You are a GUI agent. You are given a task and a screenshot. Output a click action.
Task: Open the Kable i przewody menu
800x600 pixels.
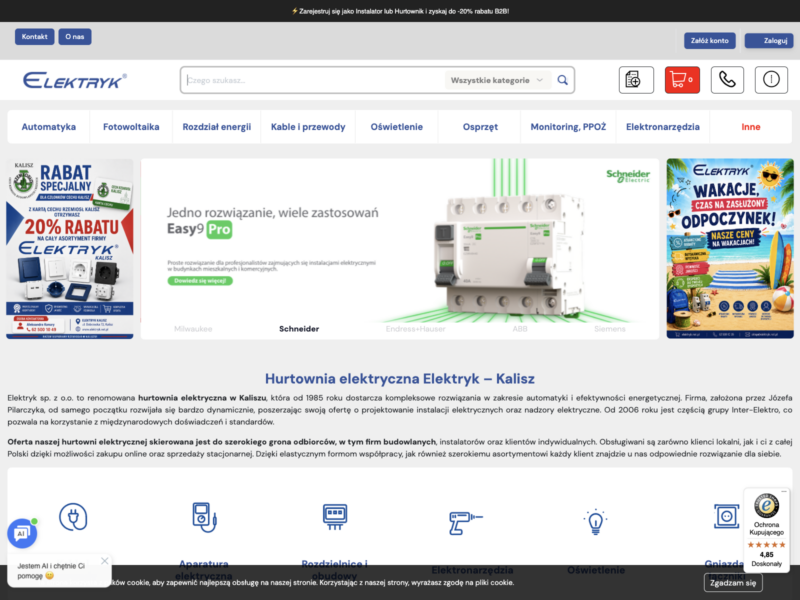308,127
